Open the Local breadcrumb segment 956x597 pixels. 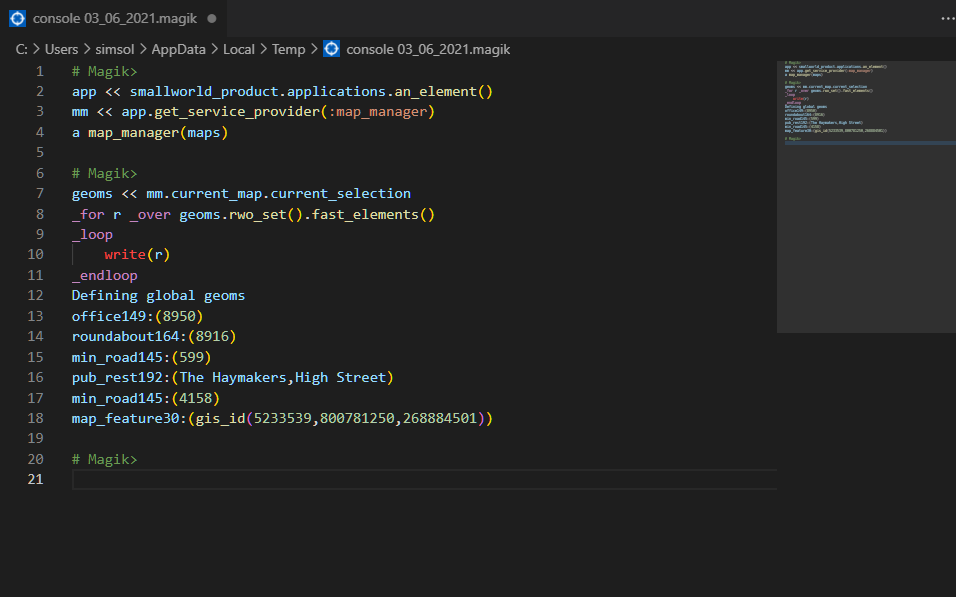[x=238, y=49]
